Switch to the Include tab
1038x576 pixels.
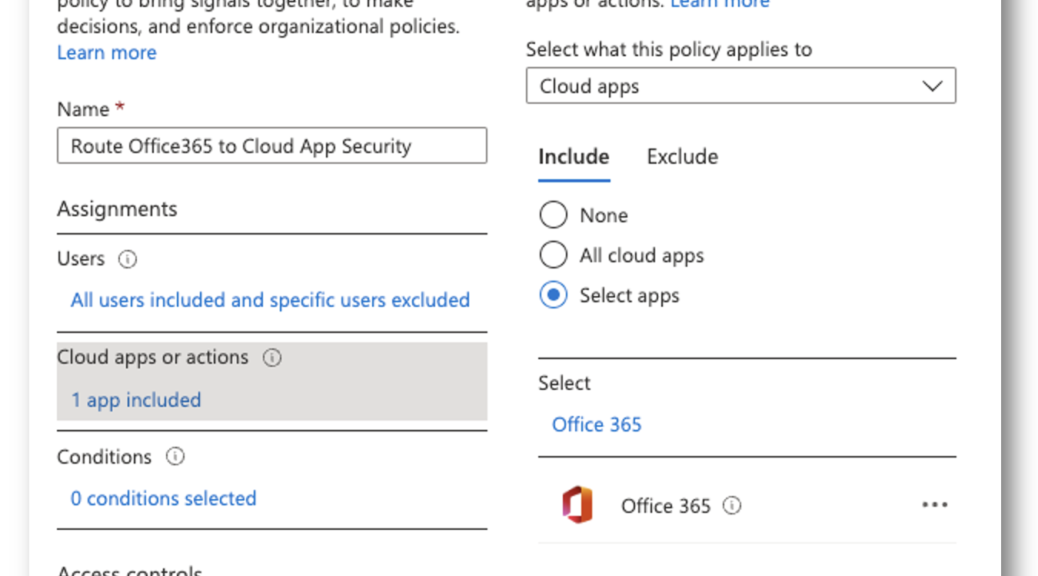point(573,157)
